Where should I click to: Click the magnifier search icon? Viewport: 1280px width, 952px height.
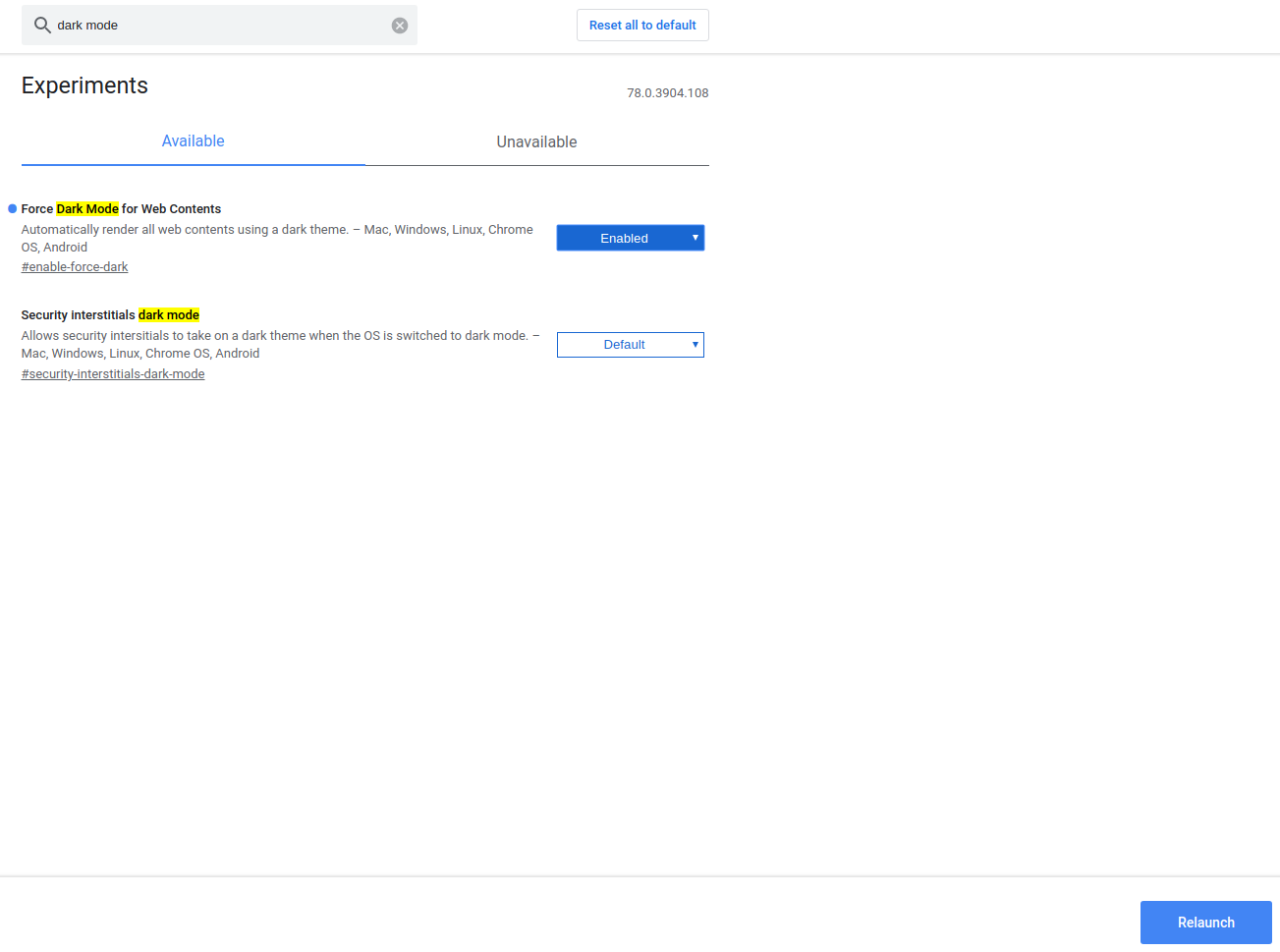point(42,26)
